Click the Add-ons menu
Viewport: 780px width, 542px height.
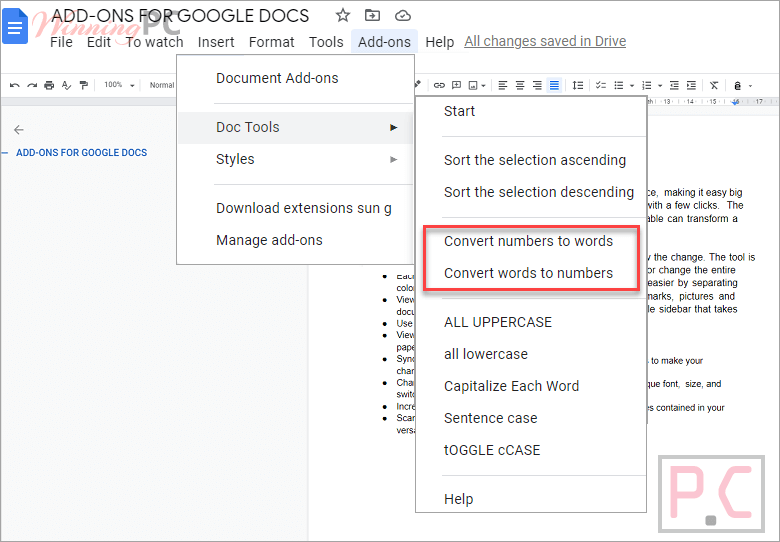point(385,42)
